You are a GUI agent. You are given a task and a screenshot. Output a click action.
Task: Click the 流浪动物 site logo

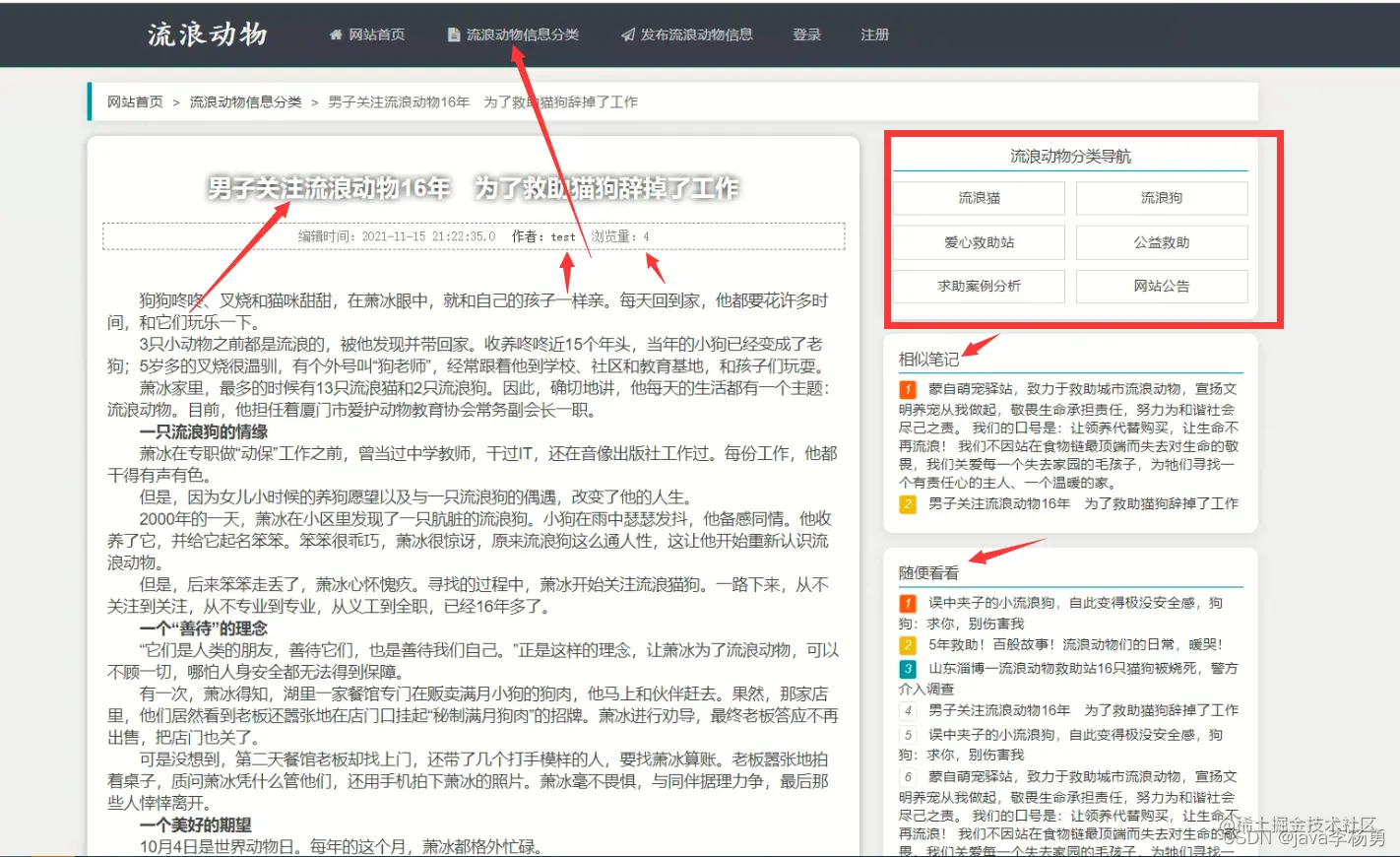208,34
